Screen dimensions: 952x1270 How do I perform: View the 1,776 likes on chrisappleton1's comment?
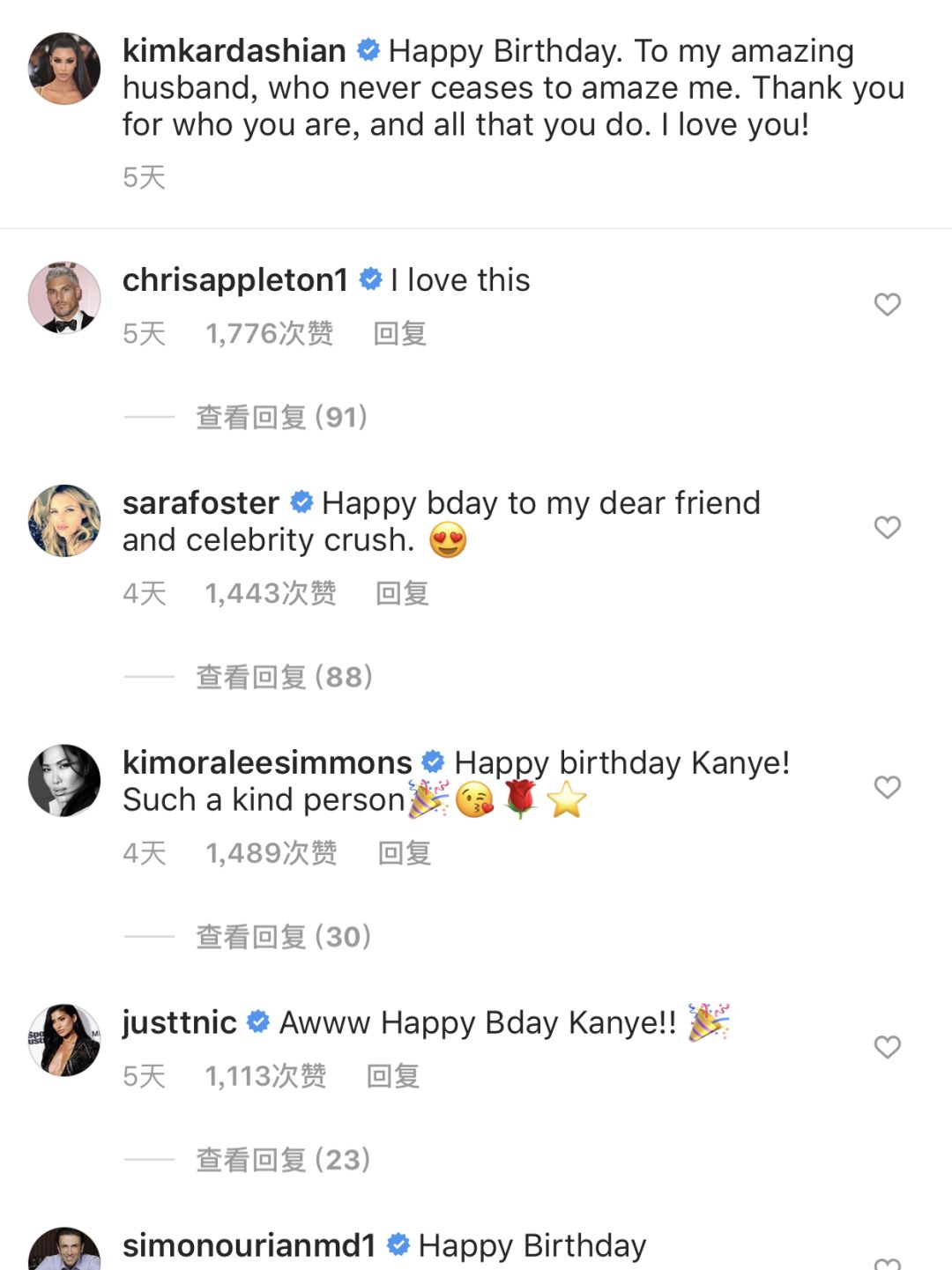(x=269, y=333)
